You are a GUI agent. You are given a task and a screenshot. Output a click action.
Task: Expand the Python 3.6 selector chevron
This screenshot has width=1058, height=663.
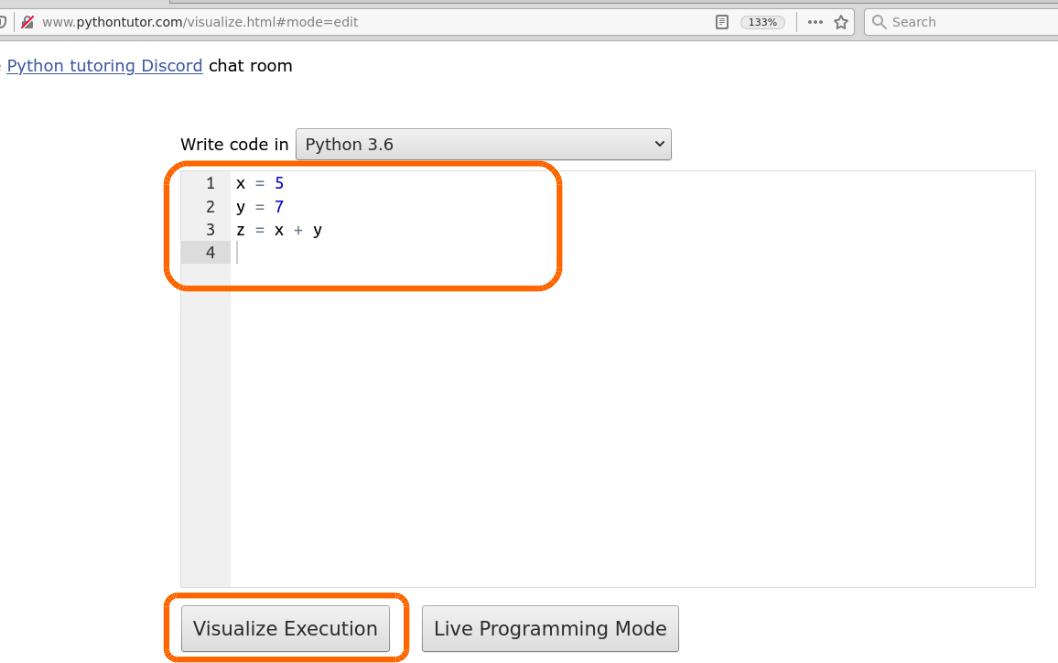click(x=659, y=144)
